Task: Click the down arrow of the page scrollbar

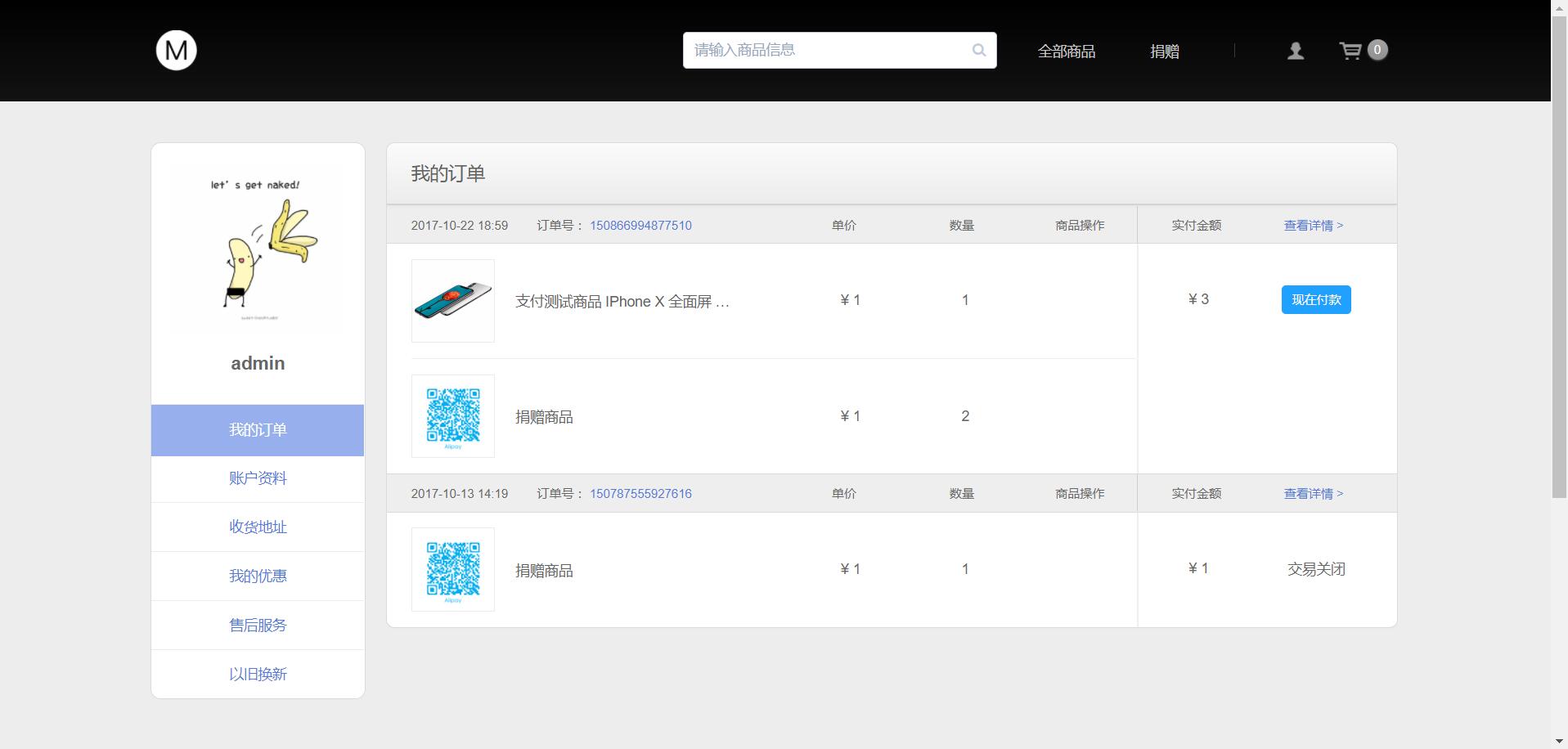Action: [1559, 741]
